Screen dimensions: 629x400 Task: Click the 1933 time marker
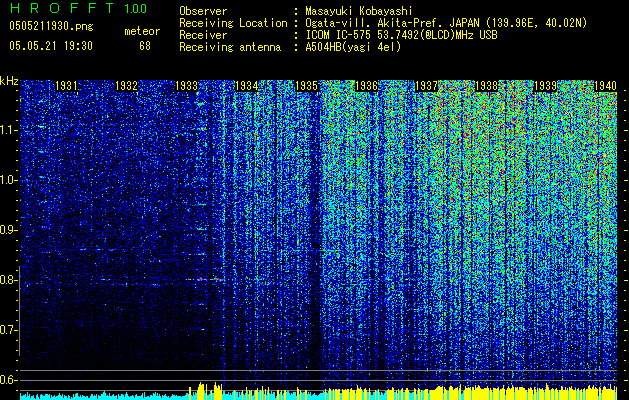pyautogui.click(x=187, y=86)
